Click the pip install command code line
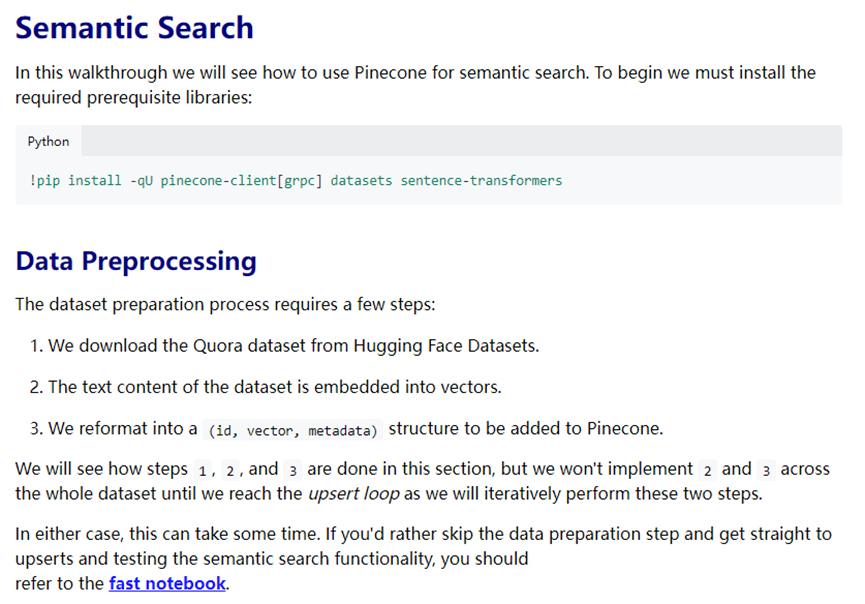The width and height of the screenshot is (865, 604). pyautogui.click(x=296, y=181)
